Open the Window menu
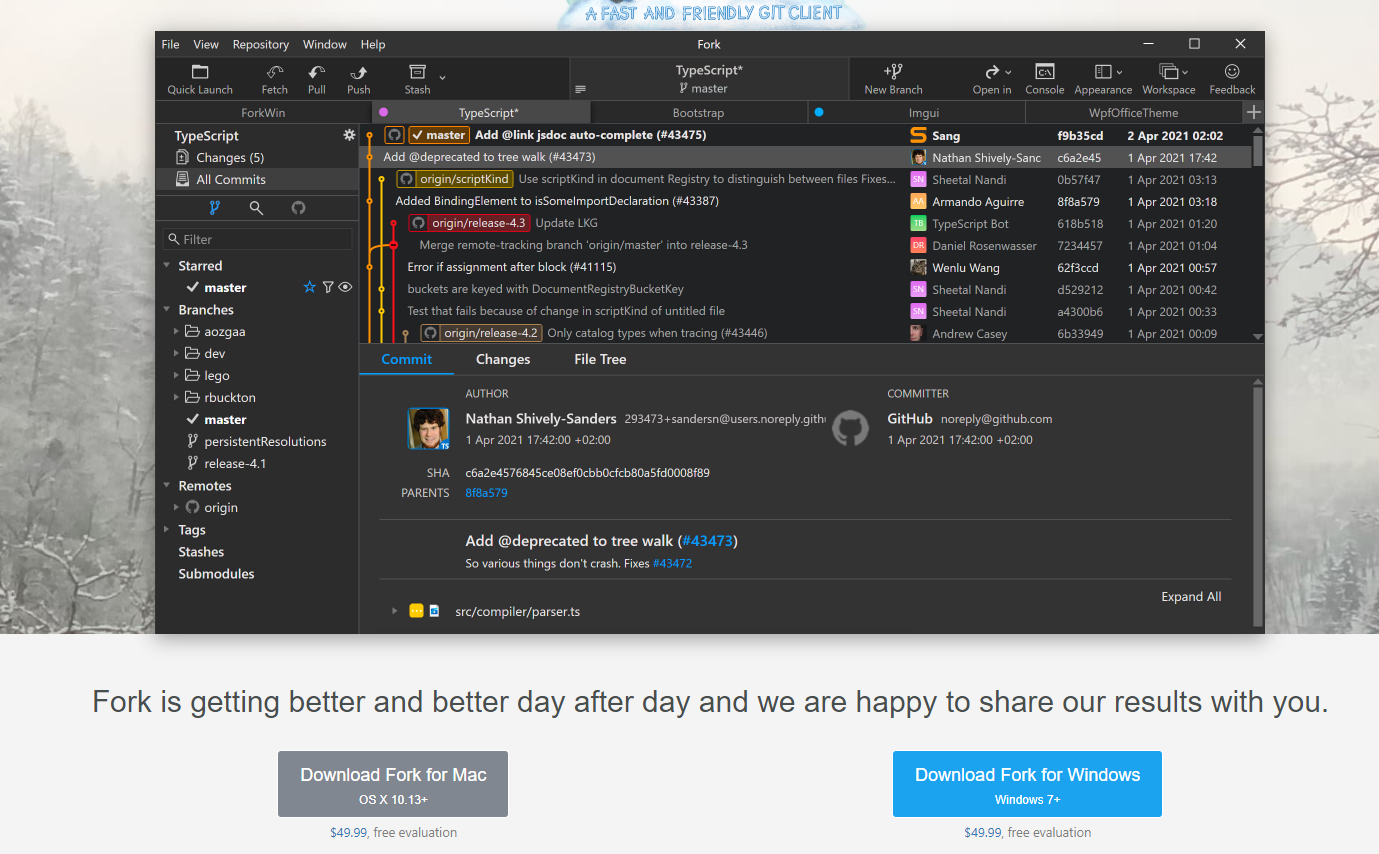Image resolution: width=1379 pixels, height=854 pixels. click(x=325, y=44)
